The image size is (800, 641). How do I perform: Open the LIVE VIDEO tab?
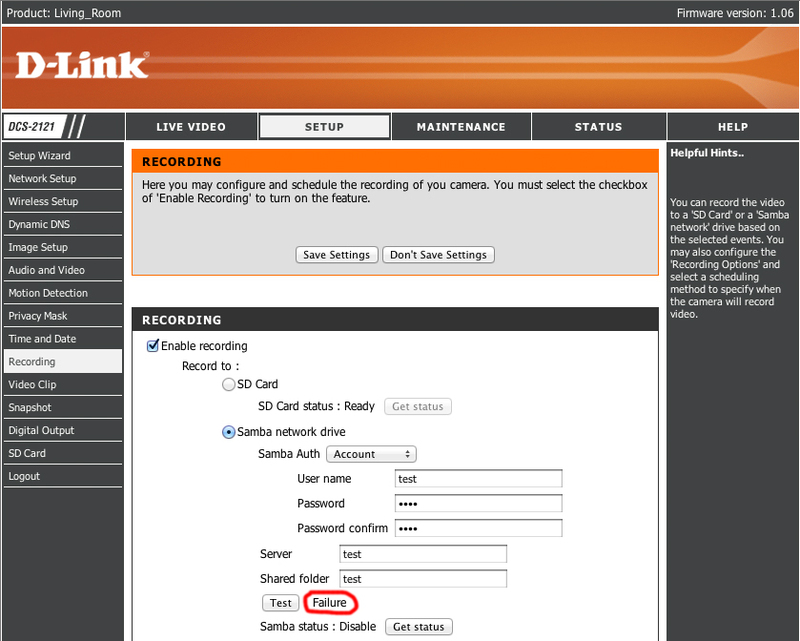[191, 127]
